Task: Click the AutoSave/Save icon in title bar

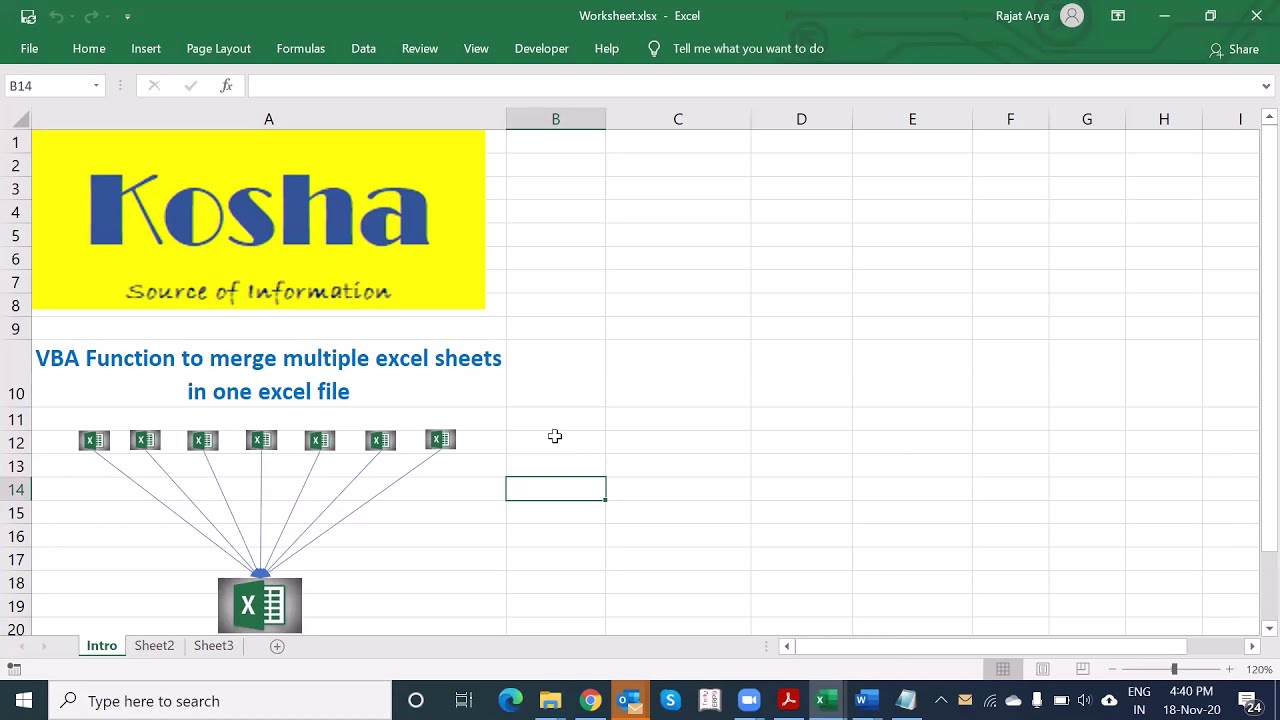Action: click(x=28, y=16)
